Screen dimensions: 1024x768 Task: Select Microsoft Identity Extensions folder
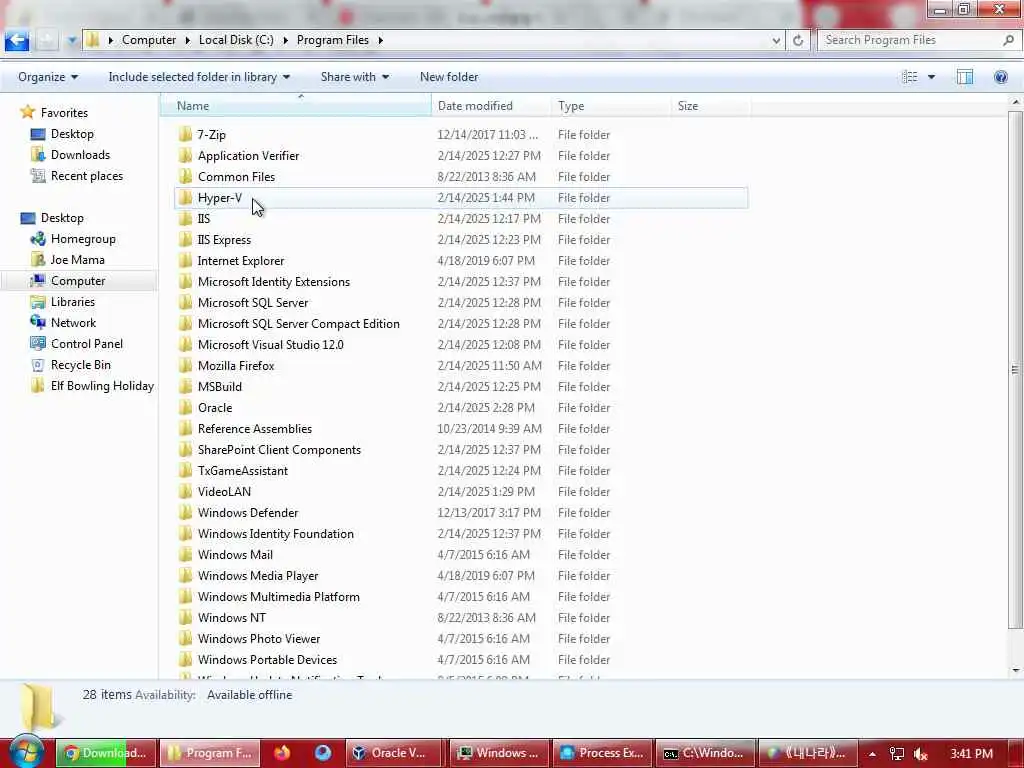[461, 281]
